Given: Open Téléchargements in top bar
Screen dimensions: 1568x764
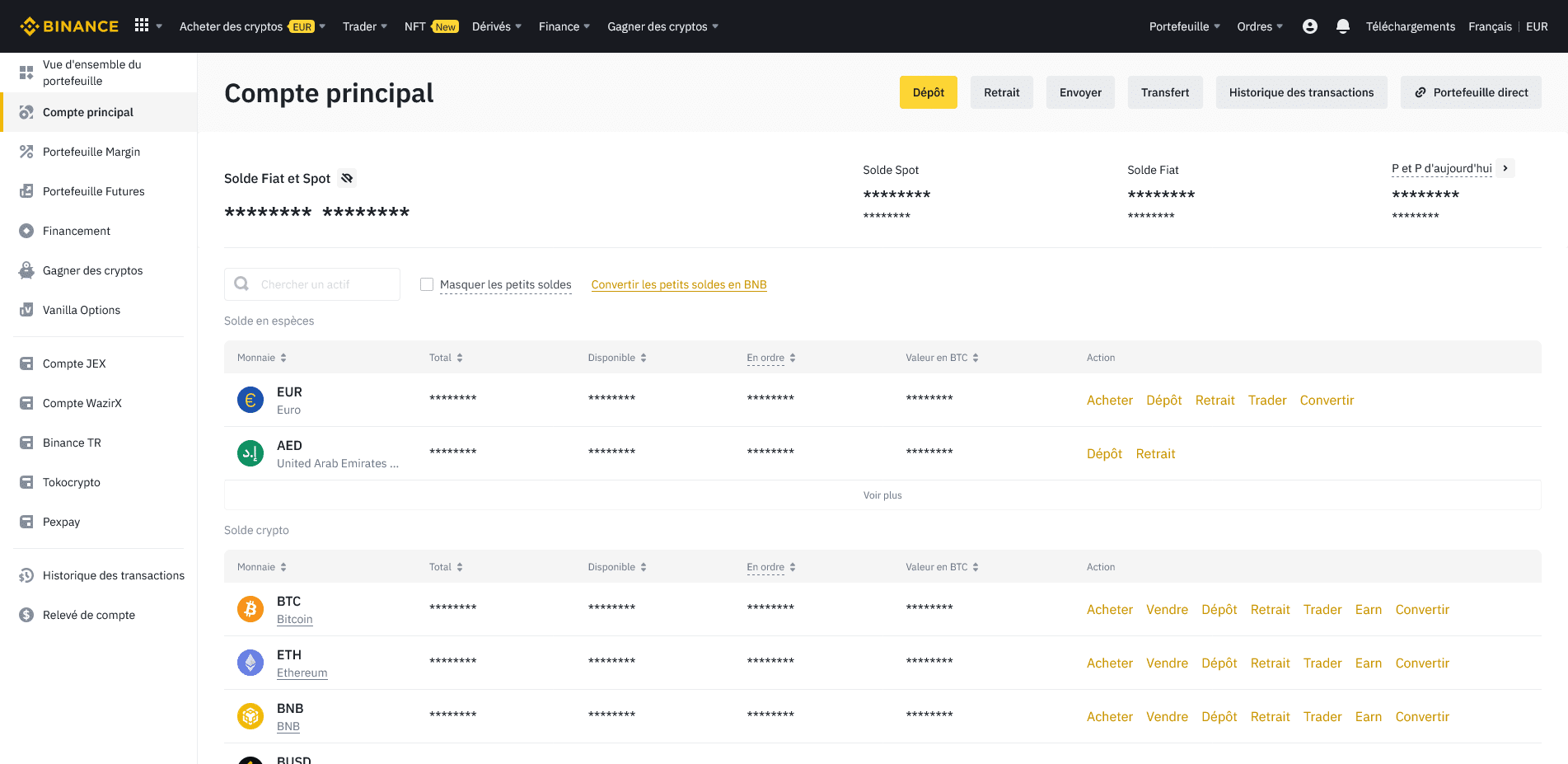Looking at the screenshot, I should [x=1411, y=26].
